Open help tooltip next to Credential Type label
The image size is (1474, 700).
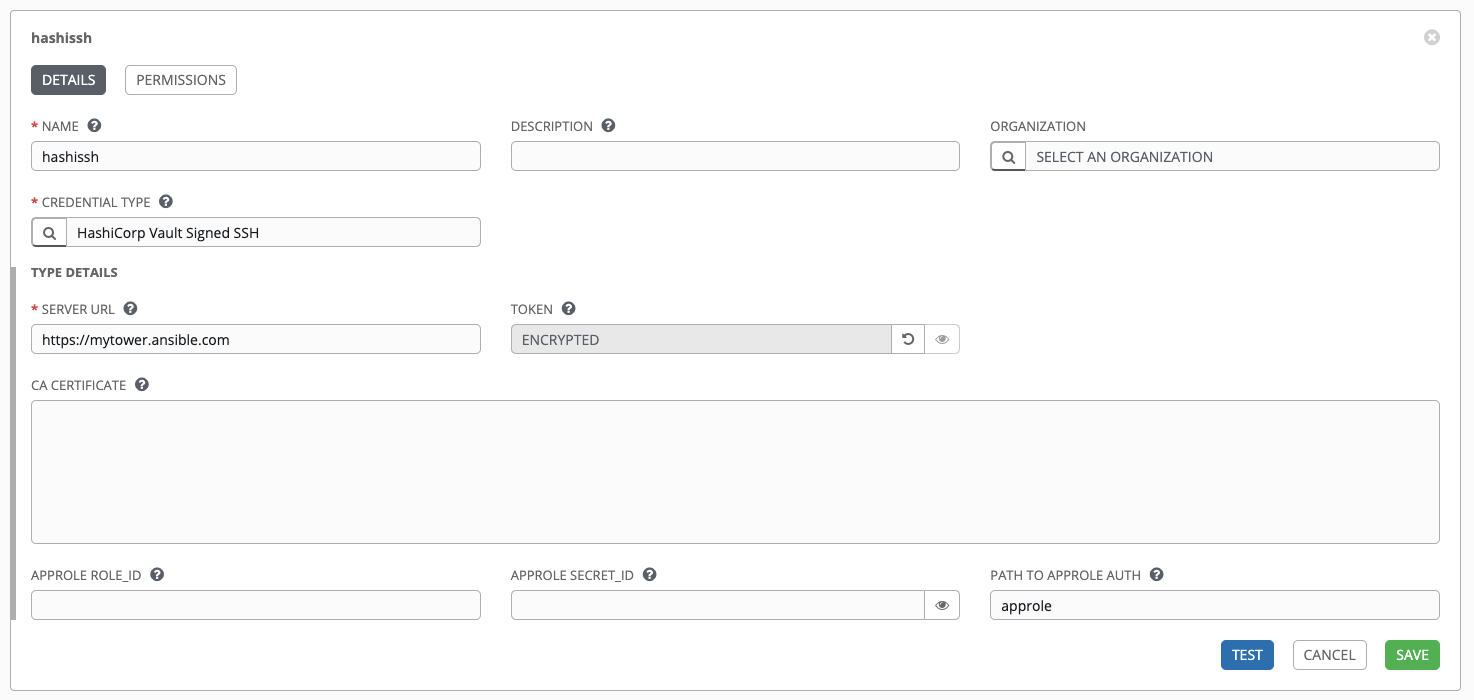(x=166, y=201)
